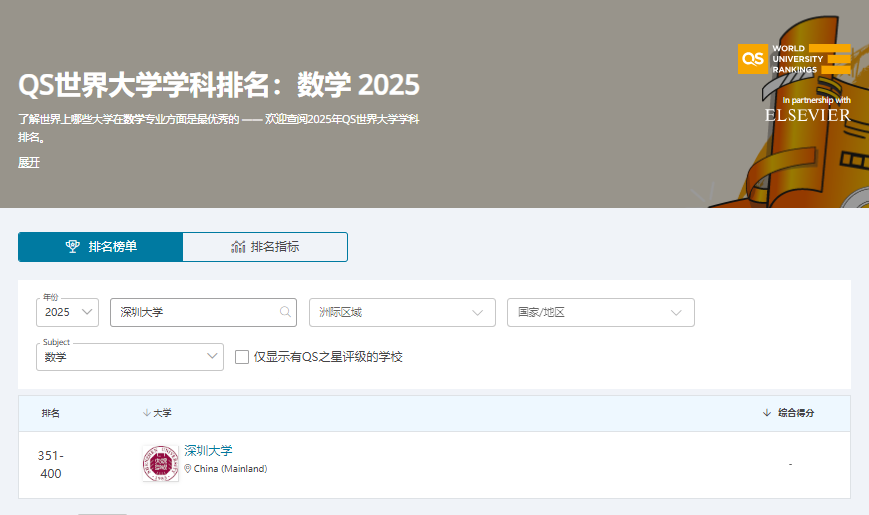Click the 深圳大学 search input field
This screenshot has width=869, height=515.
(195, 312)
